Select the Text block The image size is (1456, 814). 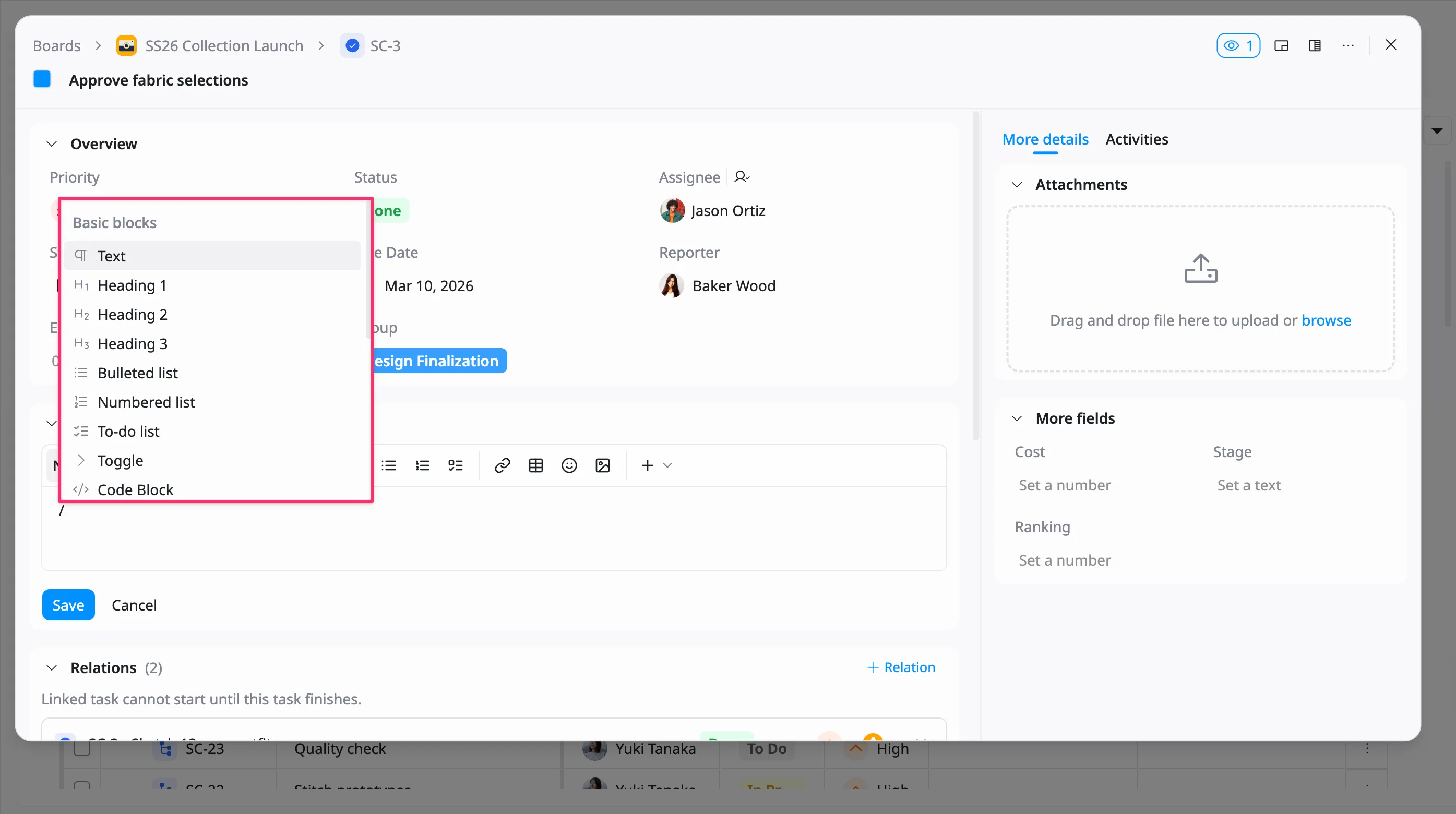pyautogui.click(x=212, y=256)
